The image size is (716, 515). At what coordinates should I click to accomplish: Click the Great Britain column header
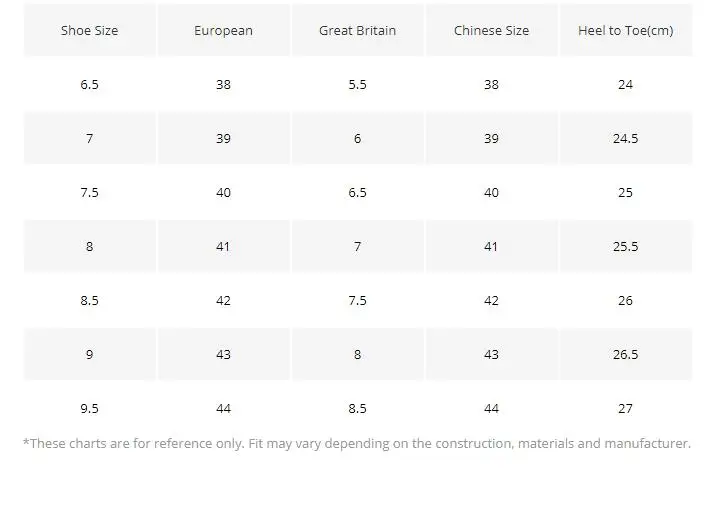[x=357, y=31]
